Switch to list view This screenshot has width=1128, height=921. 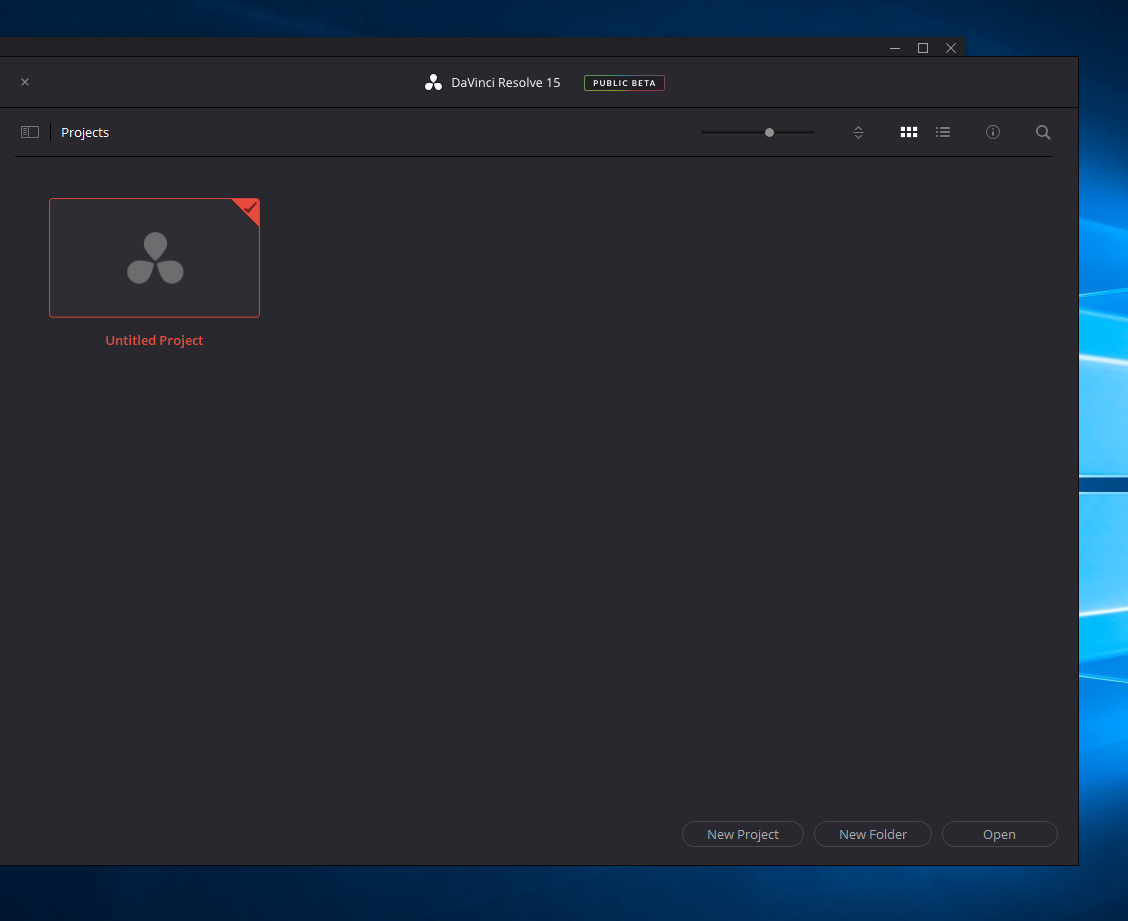coord(943,132)
